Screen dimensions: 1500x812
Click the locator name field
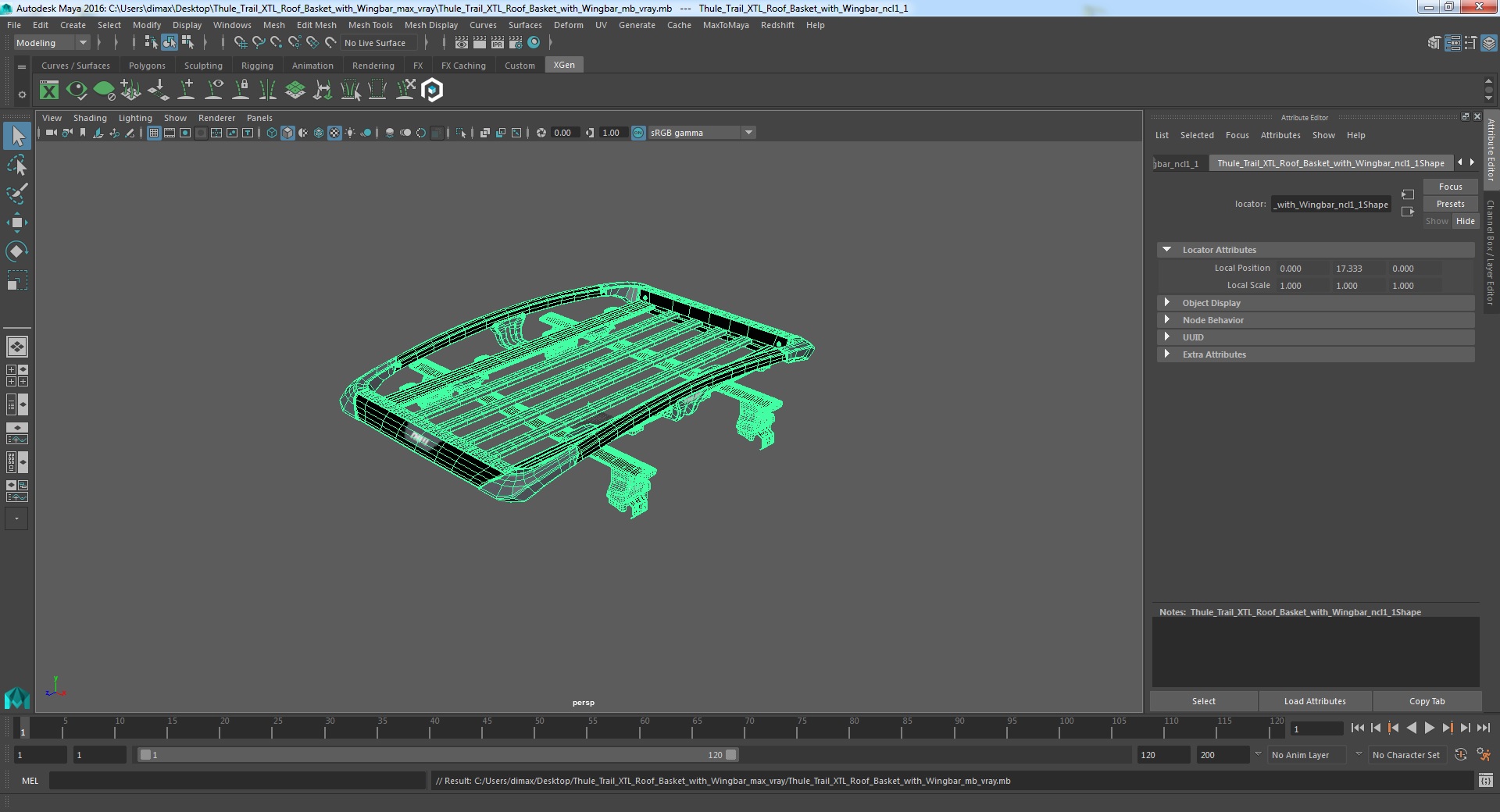pyautogui.click(x=1331, y=205)
